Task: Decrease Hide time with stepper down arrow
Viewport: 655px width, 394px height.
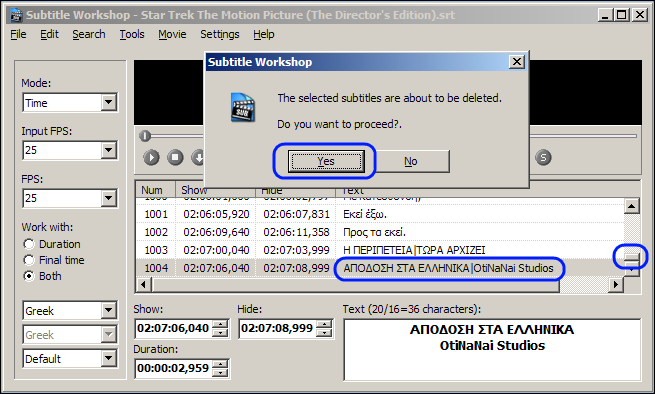Action: click(324, 333)
